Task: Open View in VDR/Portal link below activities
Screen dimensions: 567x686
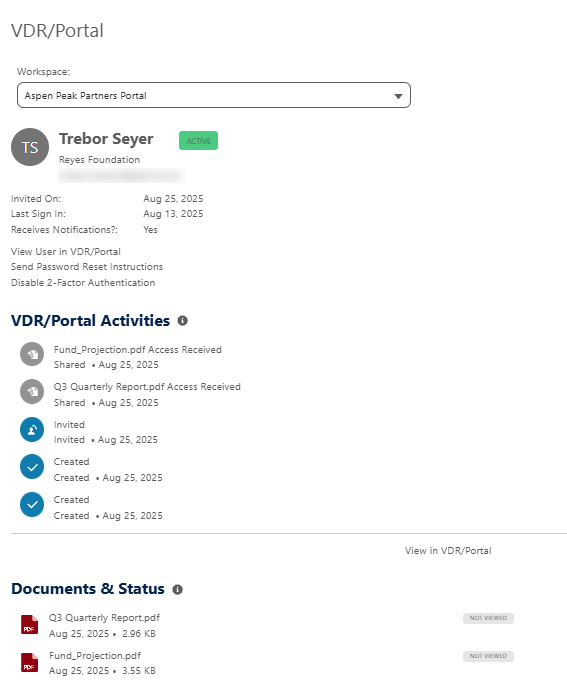Action: [x=448, y=551]
